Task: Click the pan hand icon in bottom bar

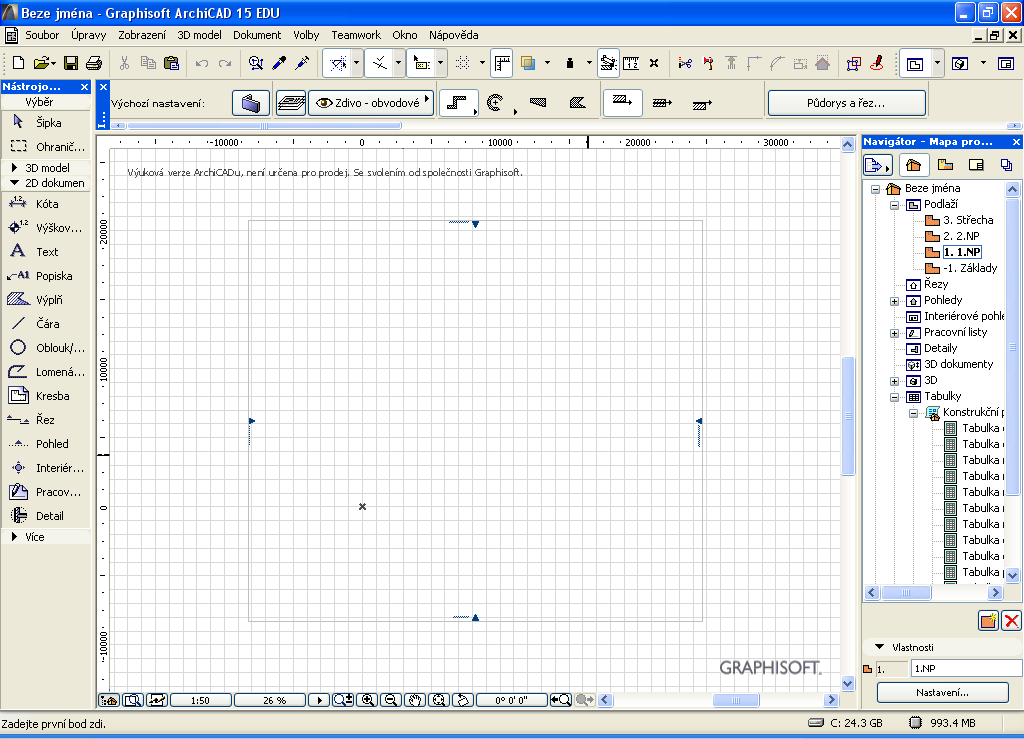Action: (x=415, y=700)
